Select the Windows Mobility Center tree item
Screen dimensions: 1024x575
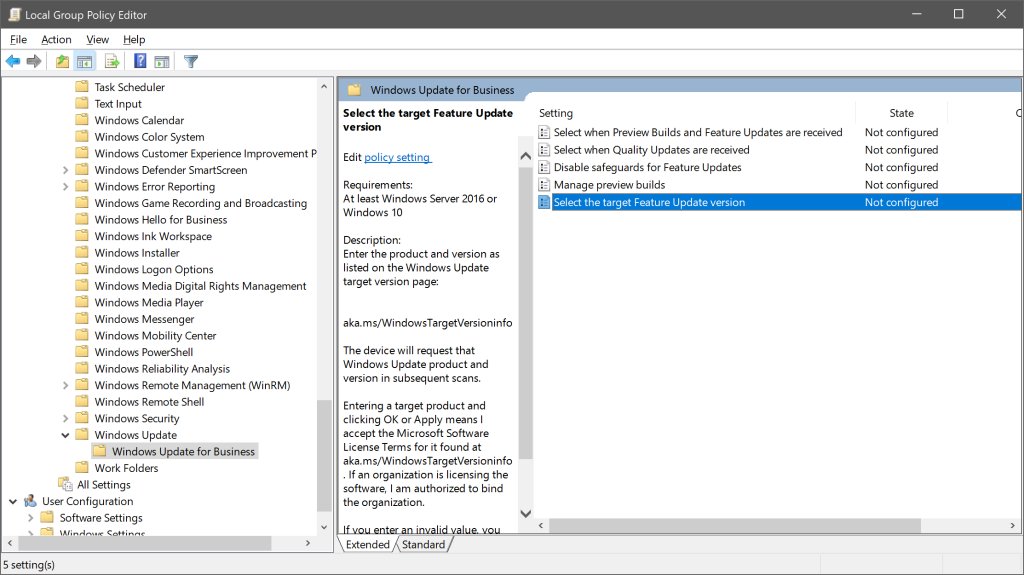click(155, 335)
